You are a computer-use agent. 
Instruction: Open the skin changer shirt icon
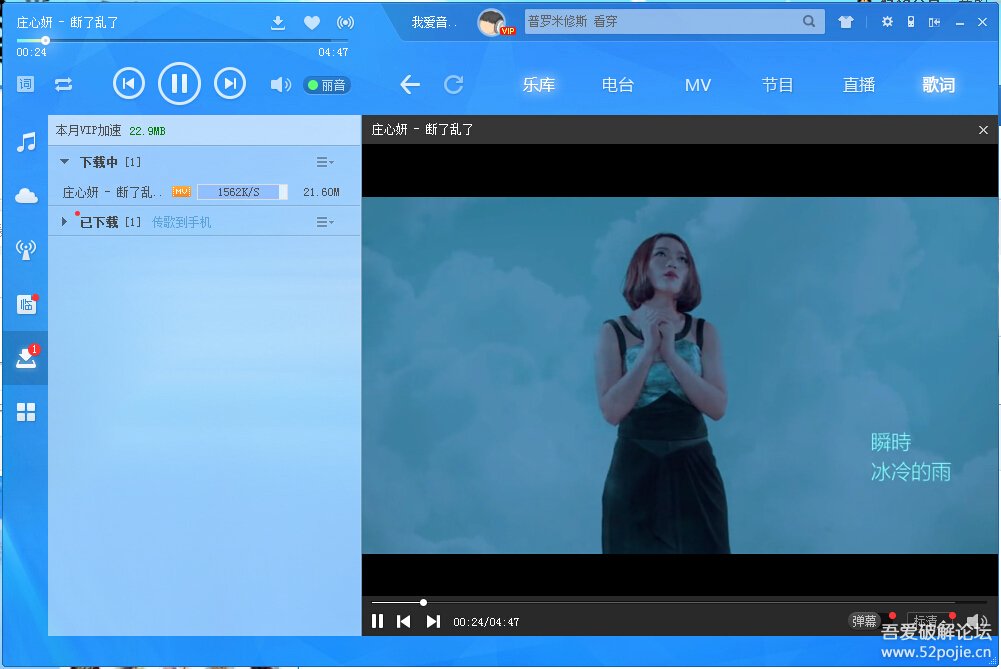[x=846, y=22]
